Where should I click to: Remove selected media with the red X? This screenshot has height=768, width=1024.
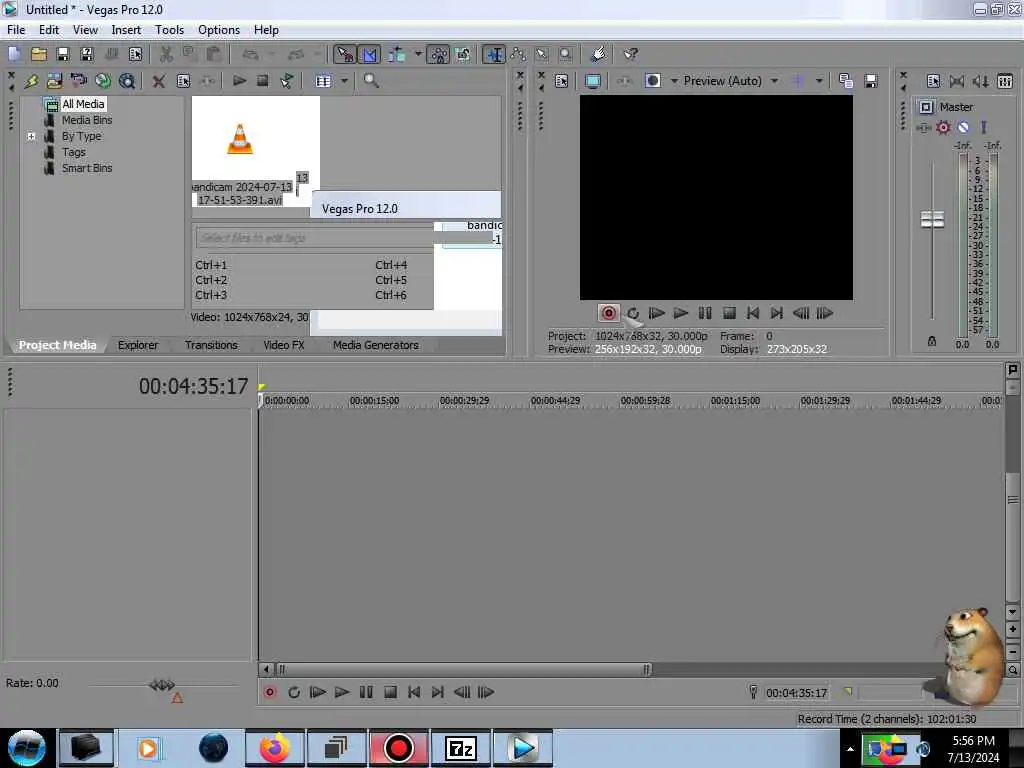[159, 81]
